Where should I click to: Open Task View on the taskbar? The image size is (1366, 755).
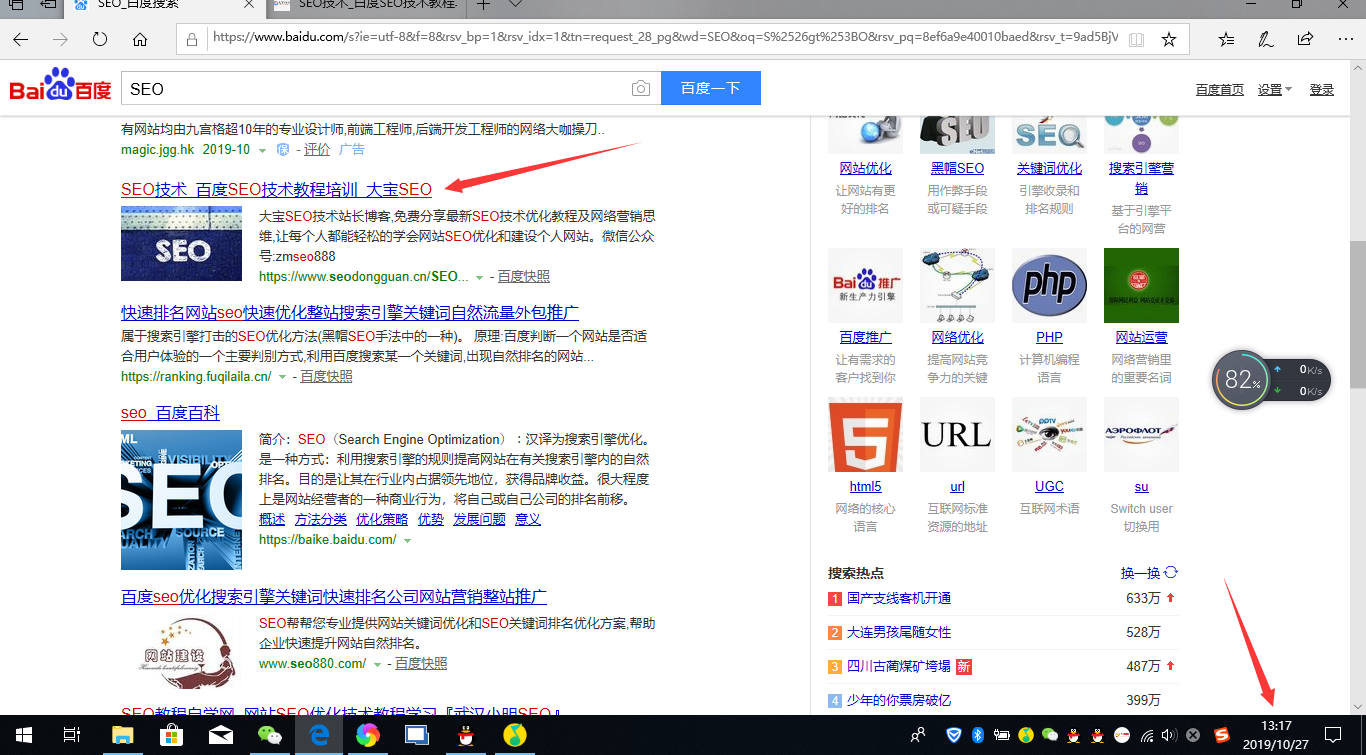(71, 735)
